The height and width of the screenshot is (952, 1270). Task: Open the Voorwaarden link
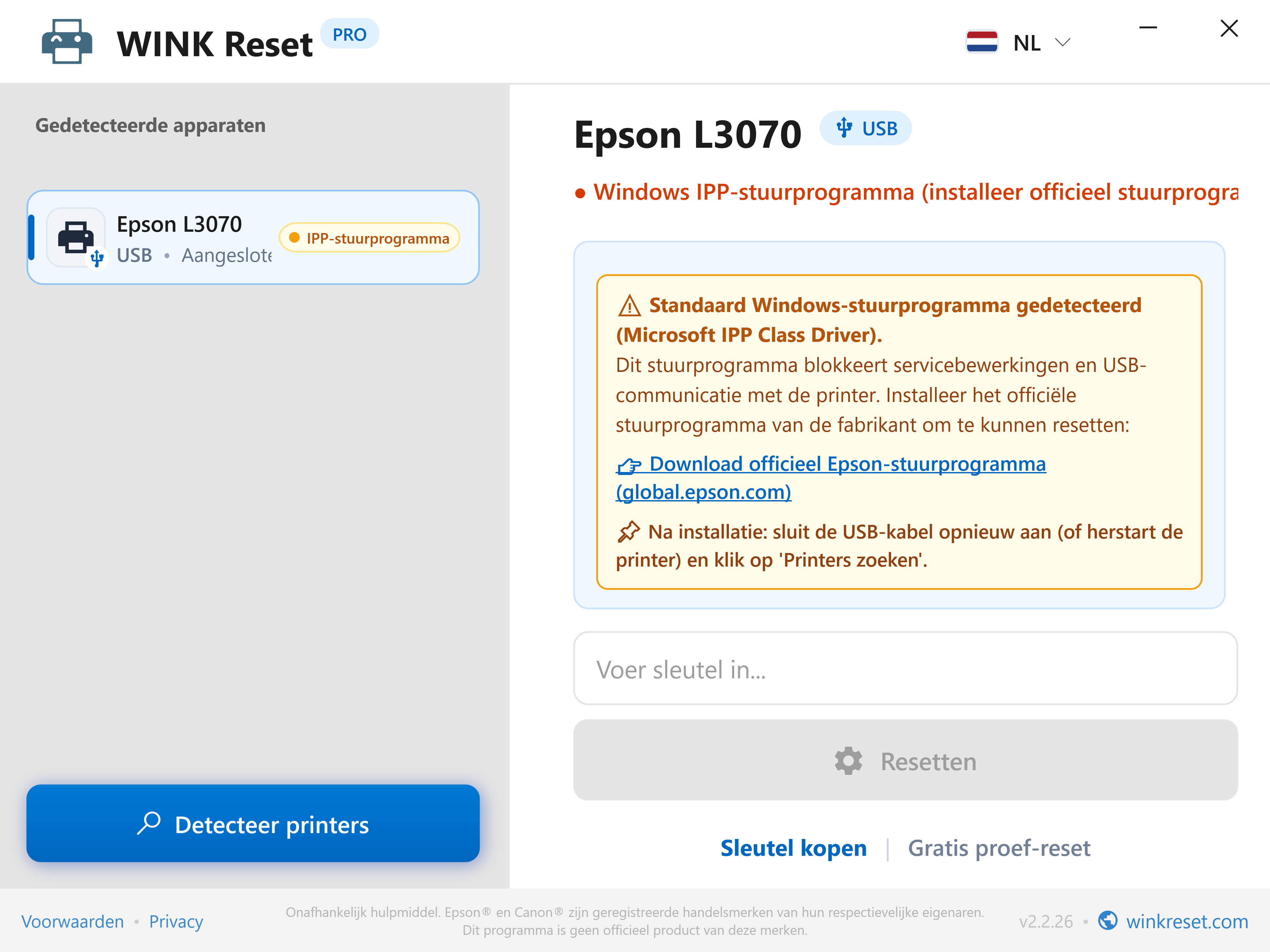(x=72, y=921)
